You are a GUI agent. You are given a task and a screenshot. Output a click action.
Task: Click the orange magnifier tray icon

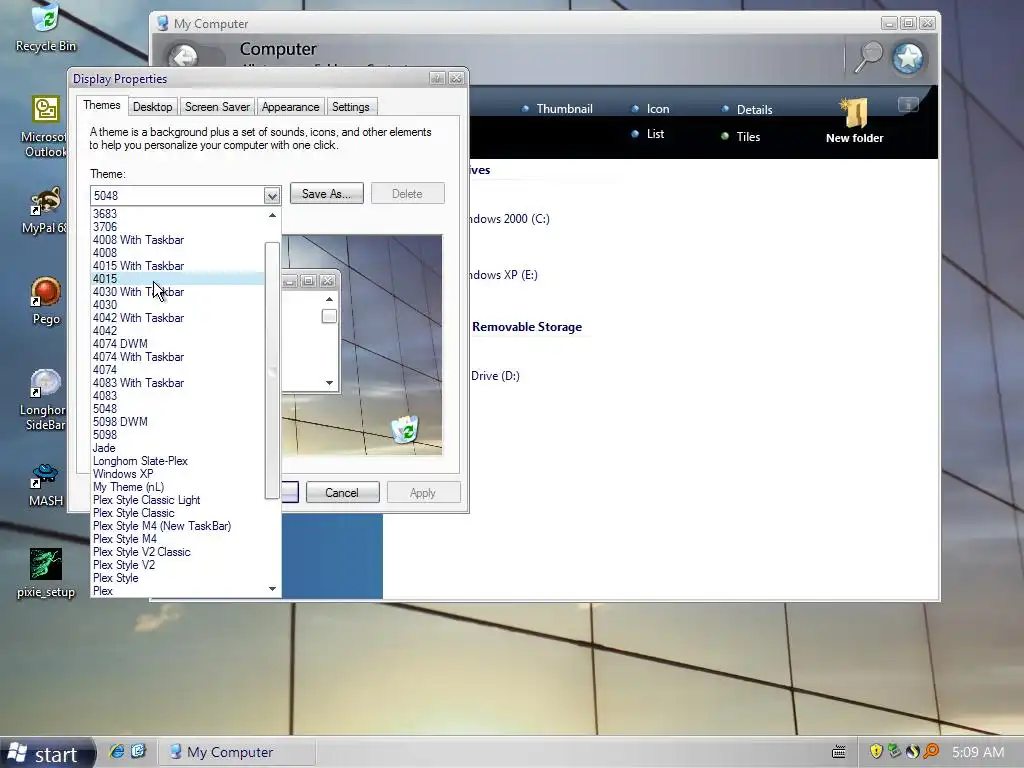tap(931, 751)
